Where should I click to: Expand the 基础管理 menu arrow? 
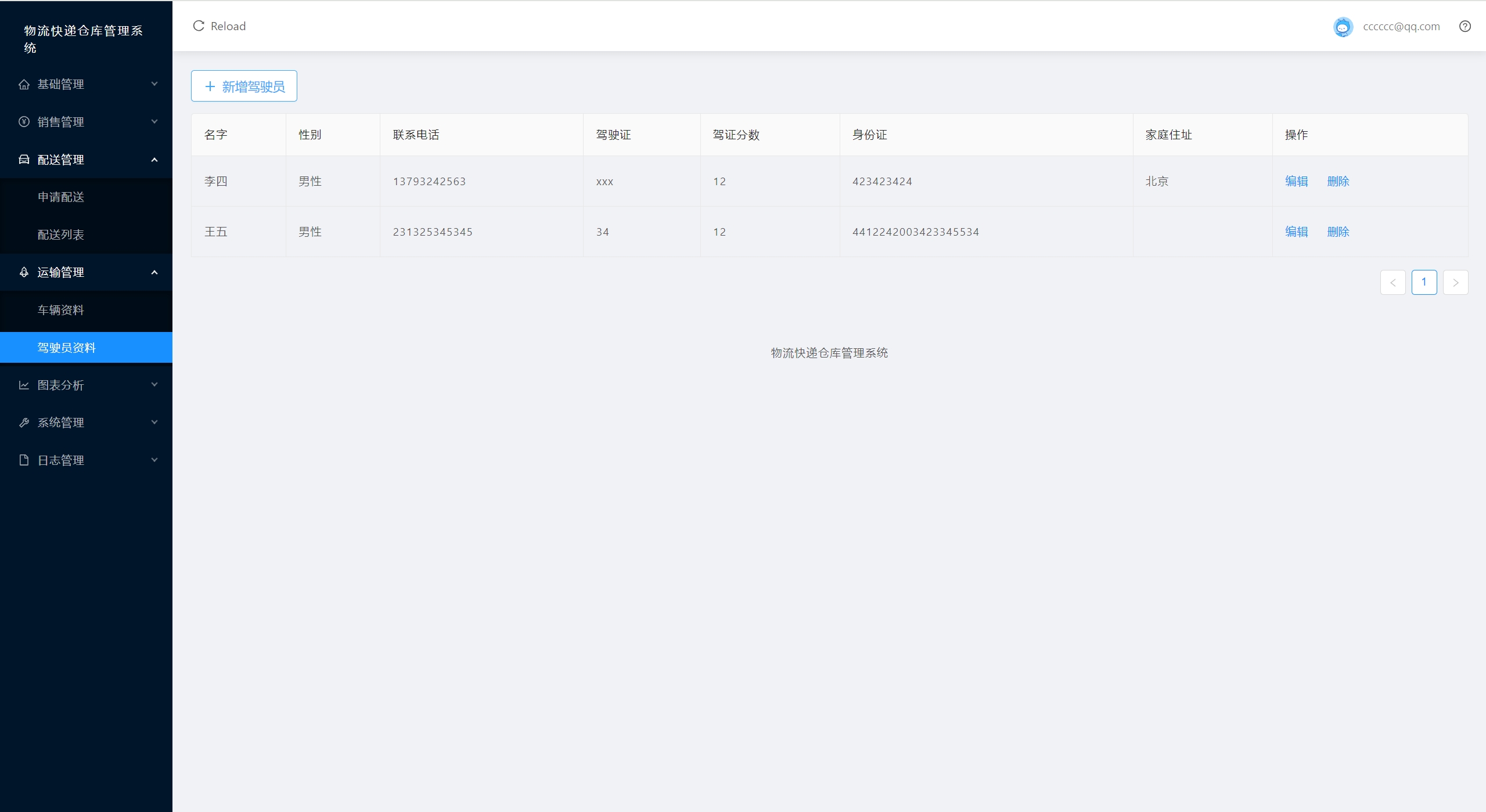[x=154, y=84]
